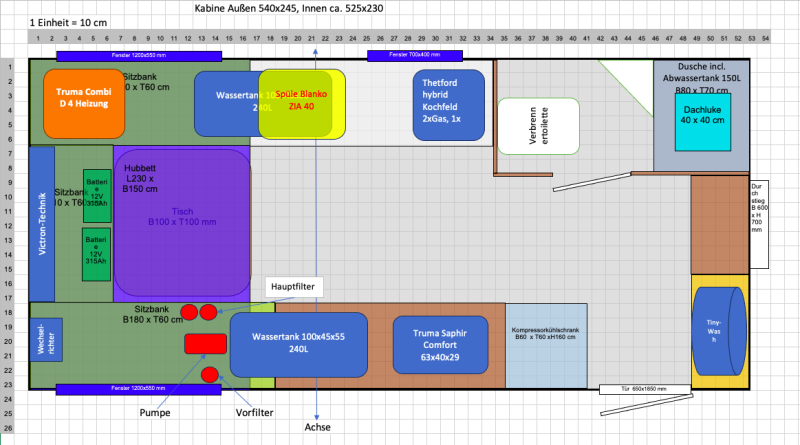Select the brown cabinet block beside Durchstieg
Image resolution: width=800 pixels, height=445 pixels.
[x=720, y=225]
